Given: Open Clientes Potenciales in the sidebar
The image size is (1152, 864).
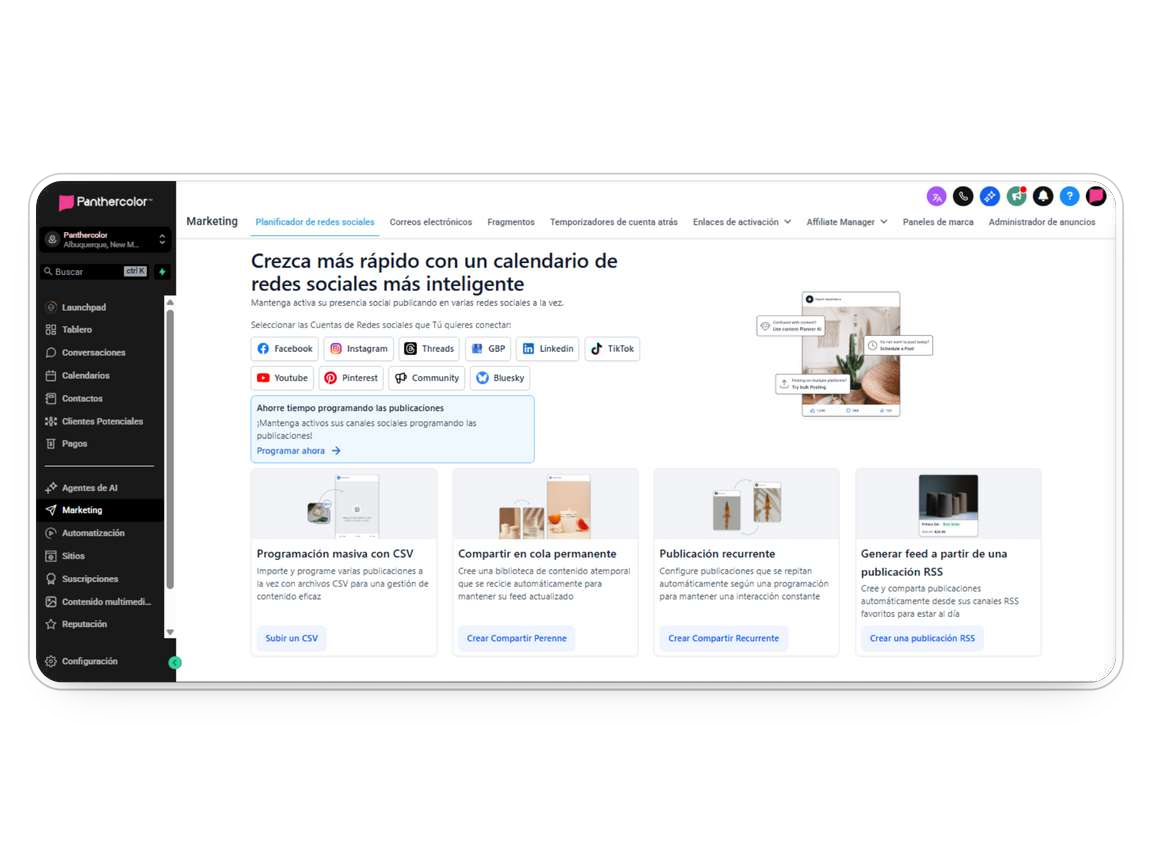Looking at the screenshot, I should [102, 421].
